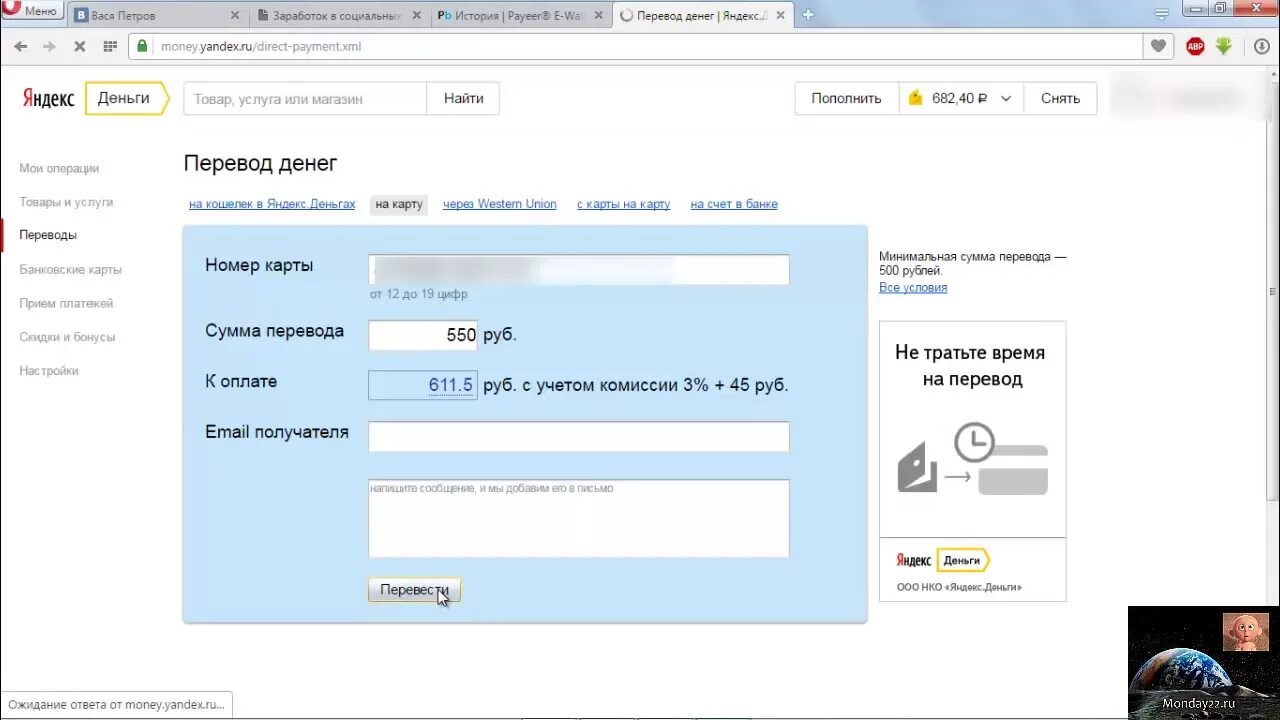Open the Speed Dial grid icon
Viewport: 1280px width, 720px height.
pos(110,46)
